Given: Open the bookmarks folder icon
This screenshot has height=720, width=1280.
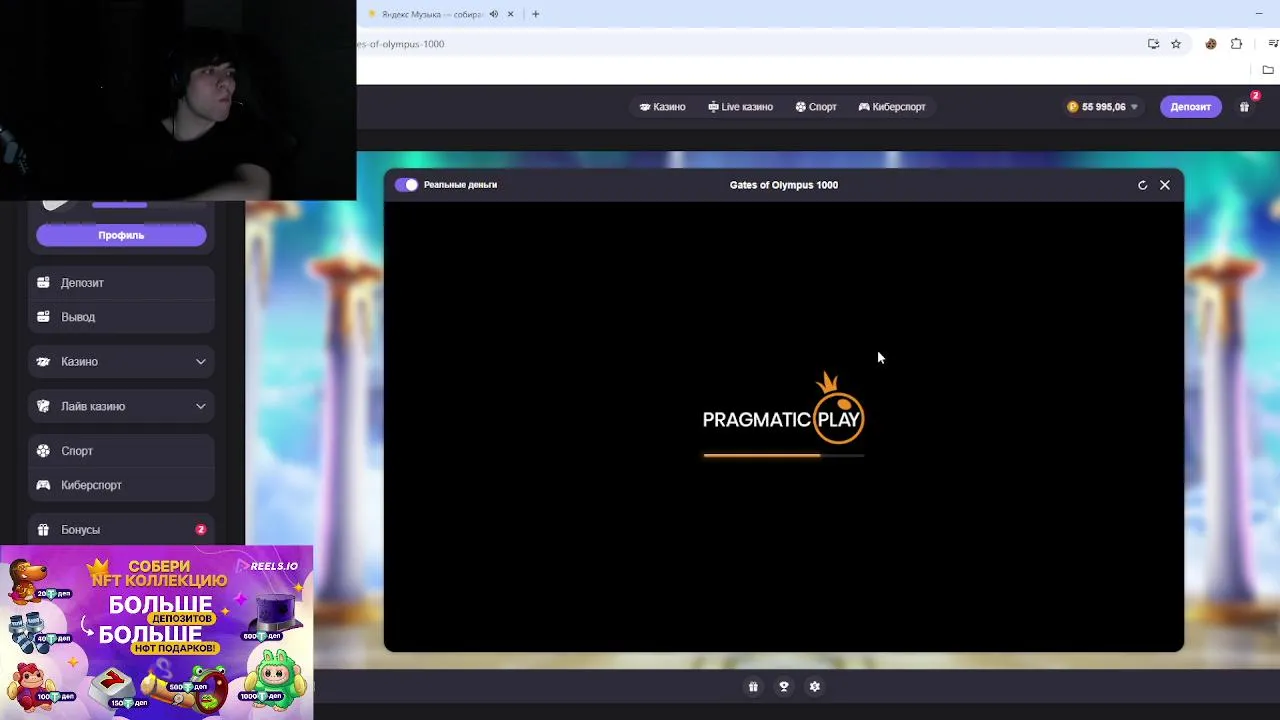Looking at the screenshot, I should [x=1268, y=70].
